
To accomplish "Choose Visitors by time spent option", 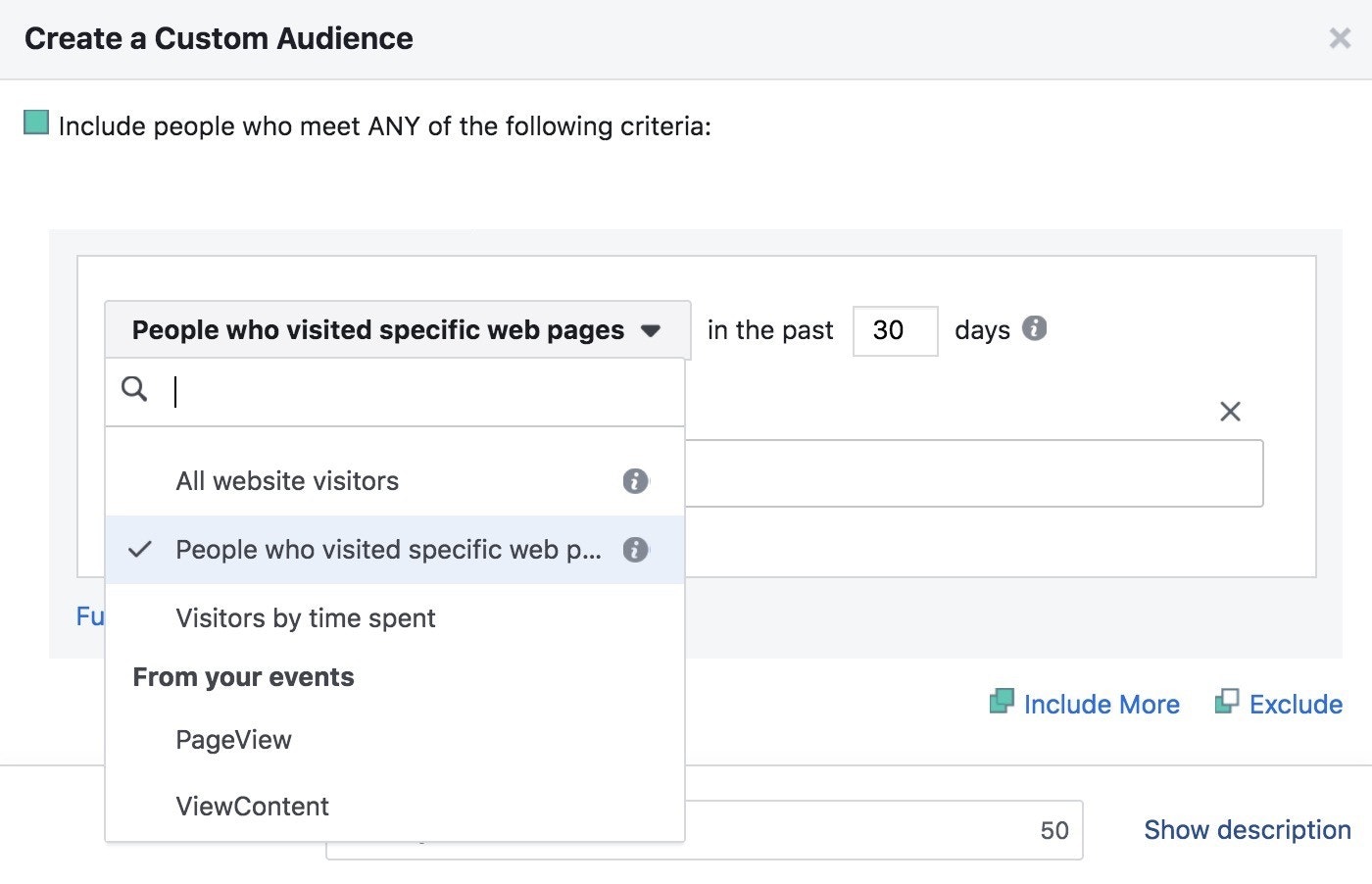I will [x=306, y=618].
